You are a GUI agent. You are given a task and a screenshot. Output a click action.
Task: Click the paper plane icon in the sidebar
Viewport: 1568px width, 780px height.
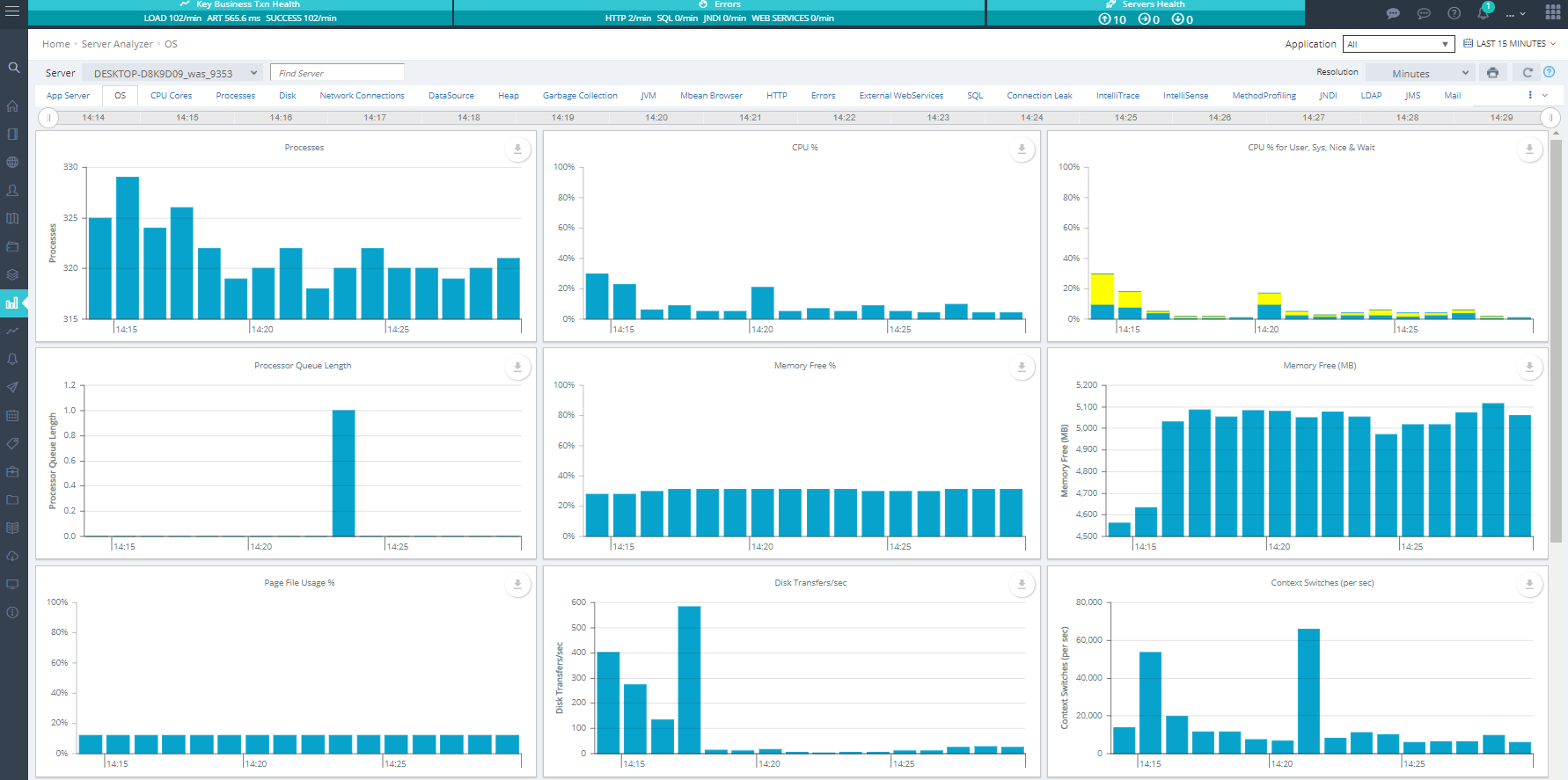point(12,387)
